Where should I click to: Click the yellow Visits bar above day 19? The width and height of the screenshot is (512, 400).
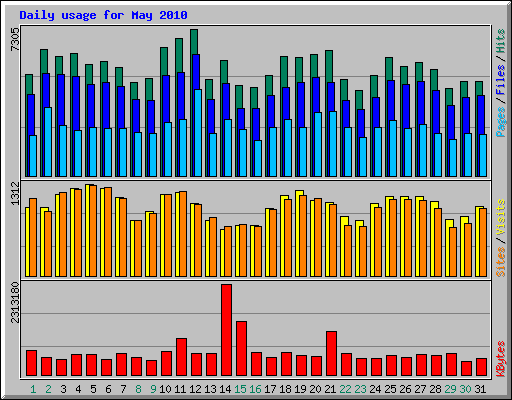click(x=297, y=233)
